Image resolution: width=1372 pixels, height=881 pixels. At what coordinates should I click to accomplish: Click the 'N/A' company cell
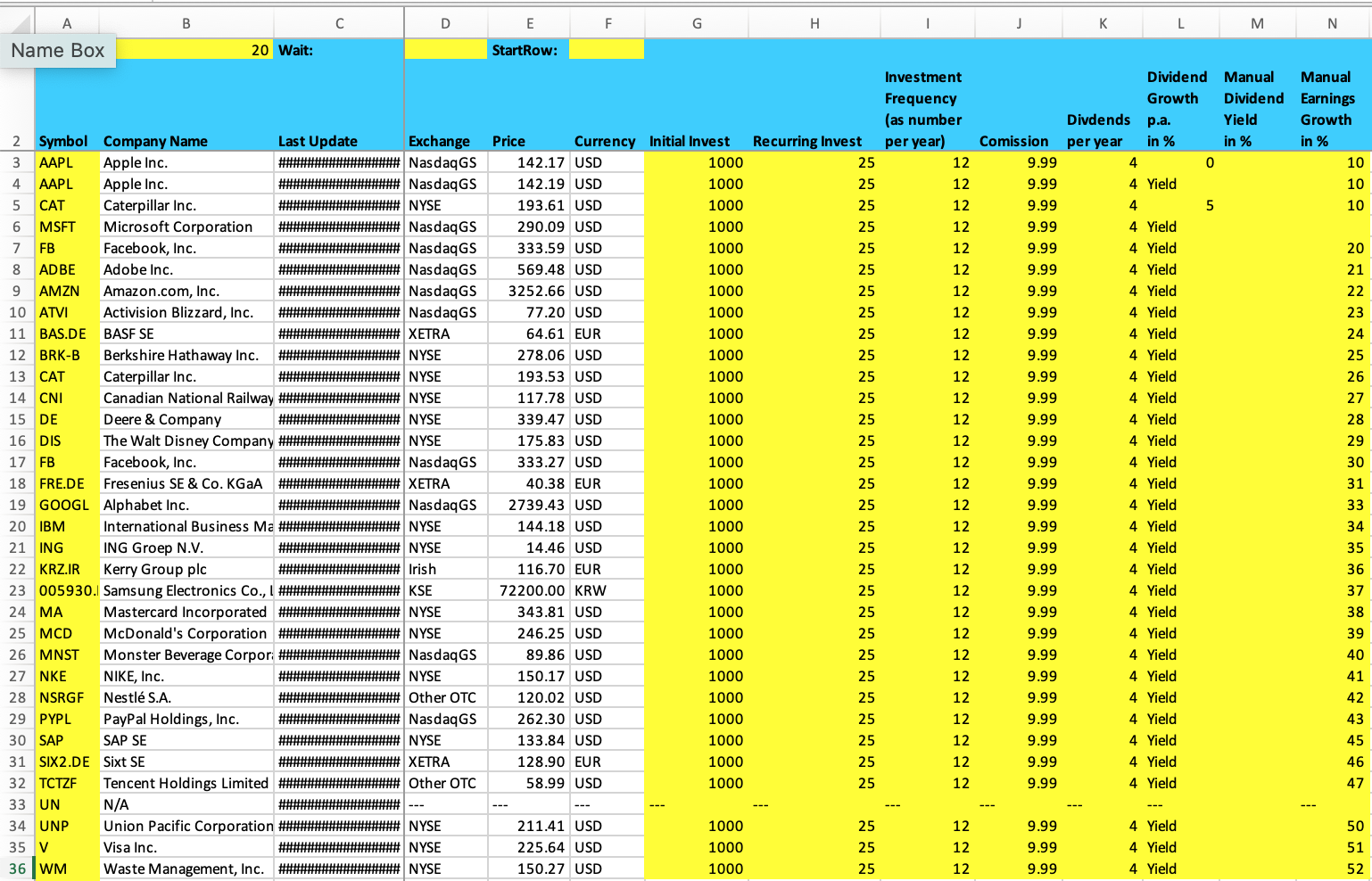tap(186, 804)
